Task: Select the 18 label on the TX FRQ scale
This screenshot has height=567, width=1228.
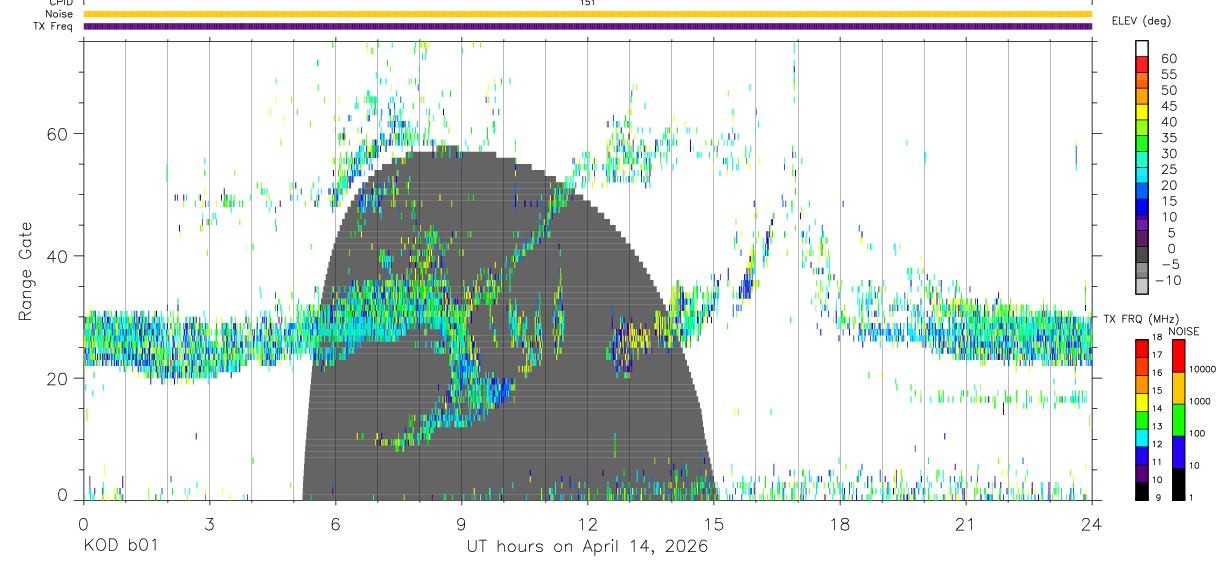Action: (x=1157, y=337)
